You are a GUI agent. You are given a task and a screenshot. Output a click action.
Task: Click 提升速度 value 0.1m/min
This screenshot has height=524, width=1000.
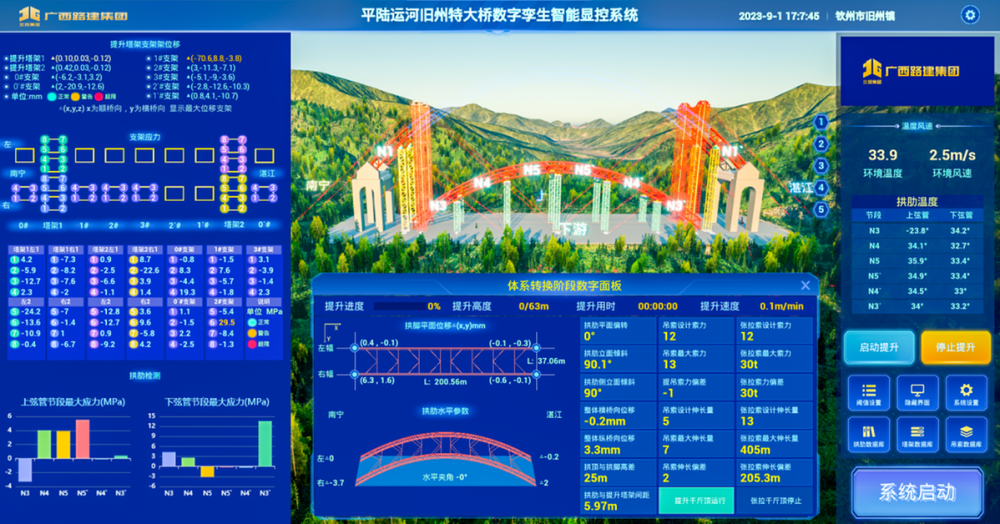(781, 306)
